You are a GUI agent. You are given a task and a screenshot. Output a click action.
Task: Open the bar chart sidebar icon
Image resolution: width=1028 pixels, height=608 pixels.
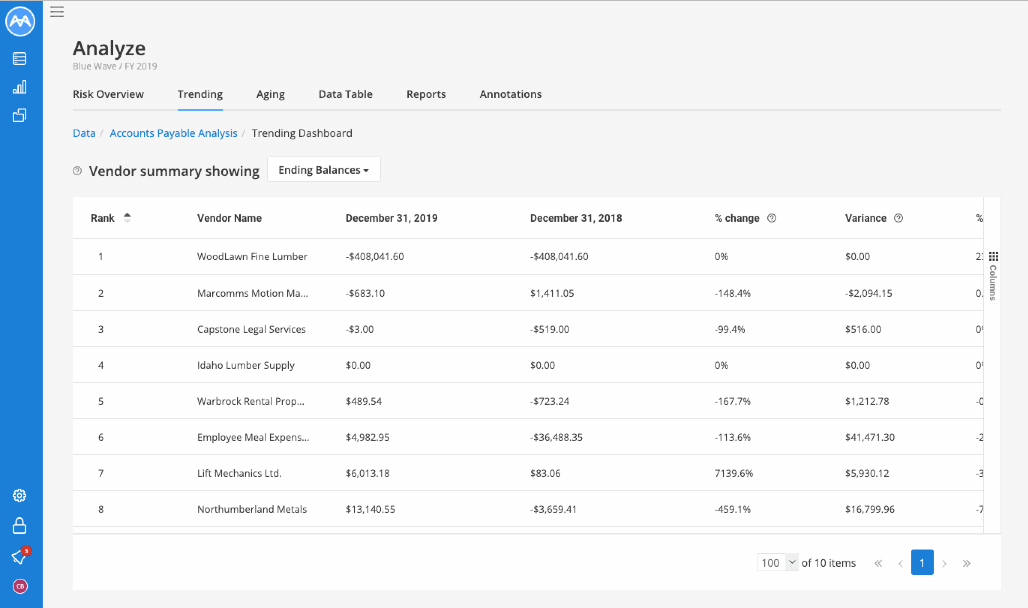(20, 87)
